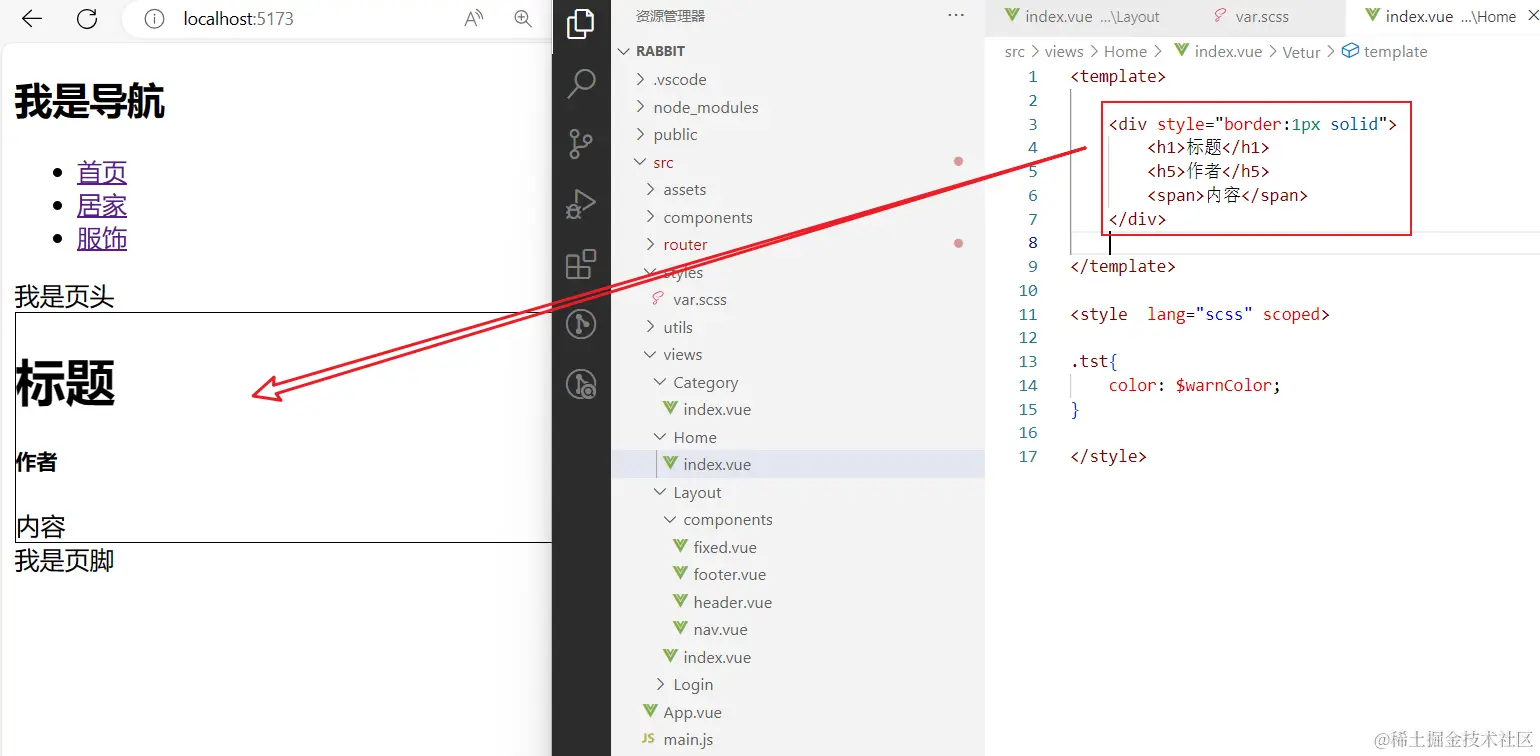Image resolution: width=1540 pixels, height=756 pixels.
Task: Open index.vue directly under Layout folder
Action: click(x=717, y=657)
